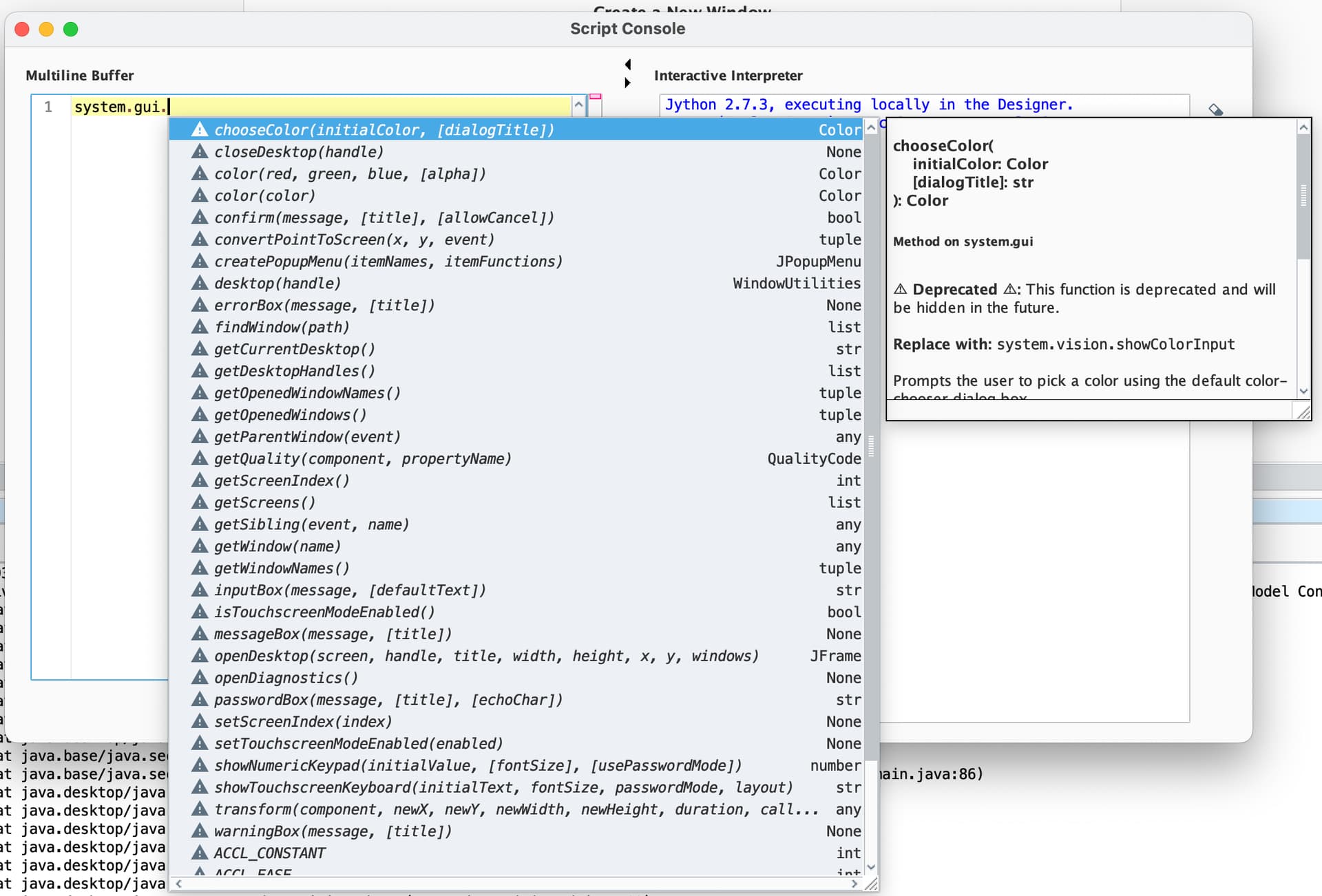
Task: Click warning triangle beside getWindow(name)
Action: click(200, 546)
